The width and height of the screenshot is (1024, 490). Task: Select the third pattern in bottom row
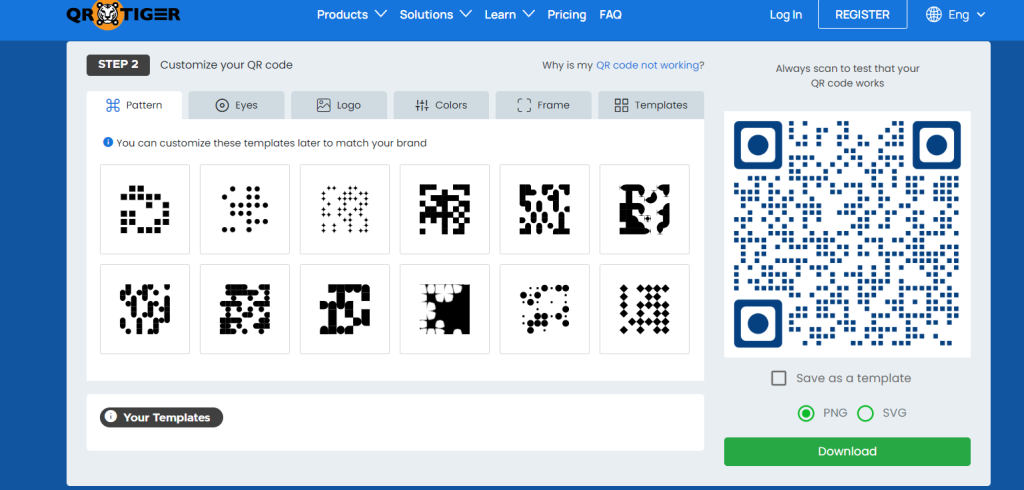coord(345,309)
